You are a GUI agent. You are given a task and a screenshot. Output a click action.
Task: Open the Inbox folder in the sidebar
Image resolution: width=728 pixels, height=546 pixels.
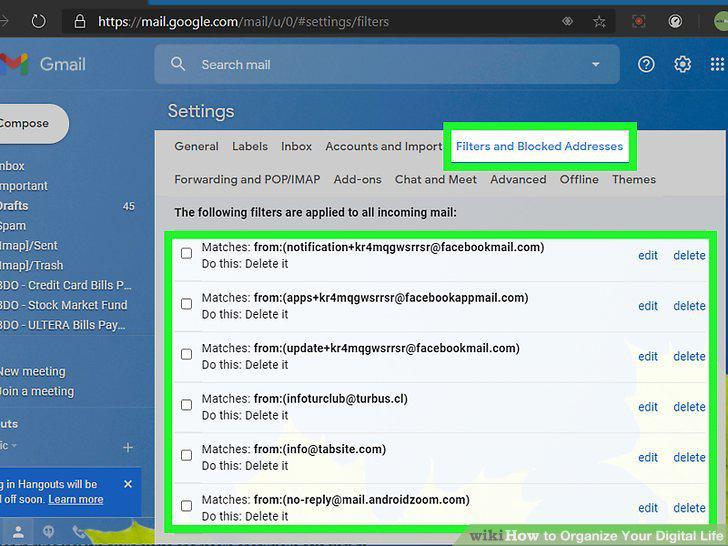13,166
